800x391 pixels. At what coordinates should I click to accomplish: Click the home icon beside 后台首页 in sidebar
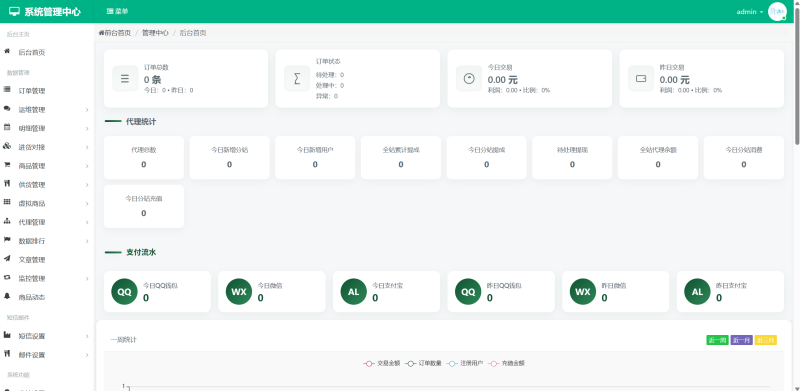tap(7, 52)
